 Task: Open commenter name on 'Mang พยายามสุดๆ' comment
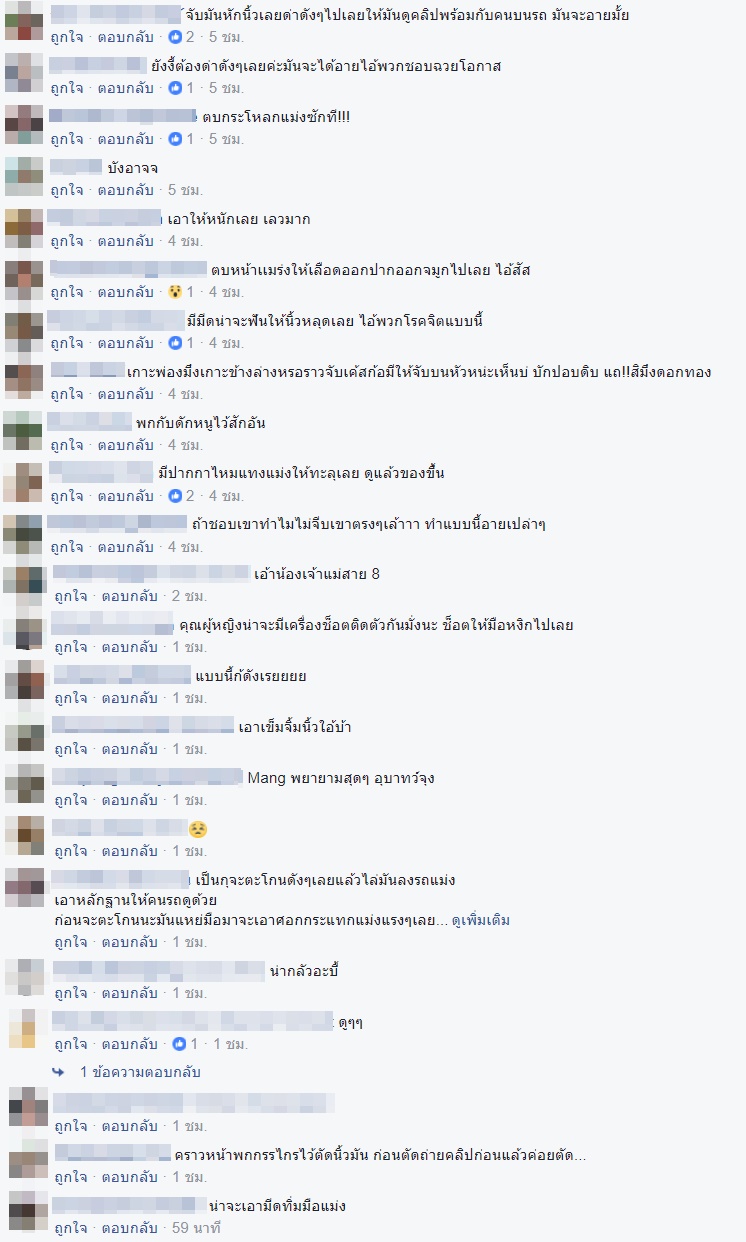click(x=147, y=777)
